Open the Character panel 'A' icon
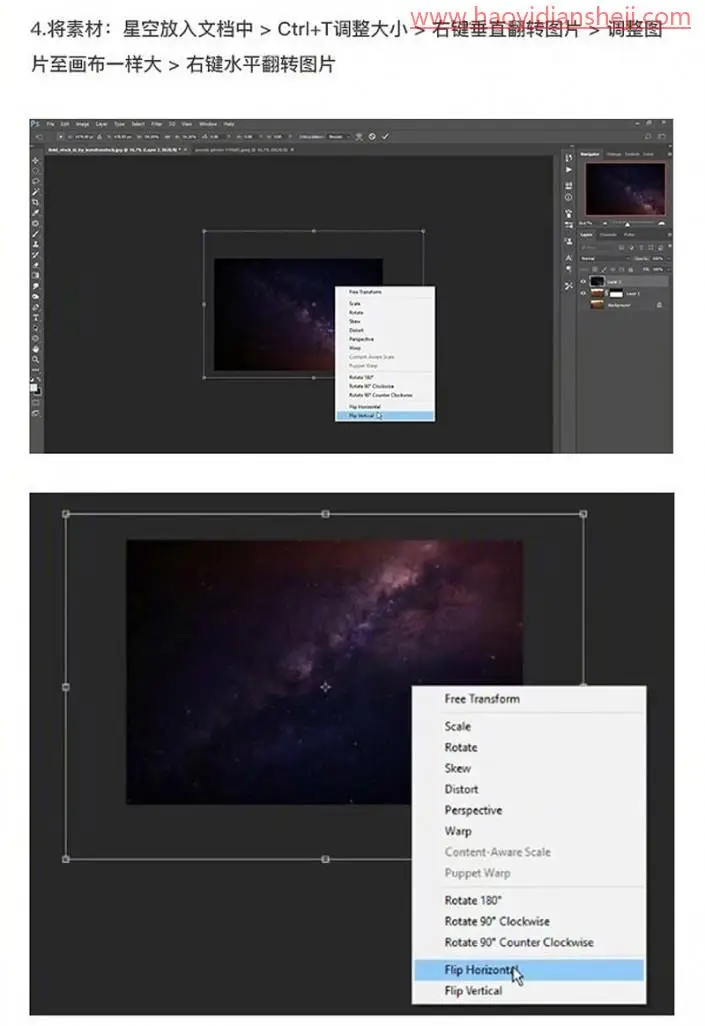This screenshot has height=1026, width=705. (x=569, y=257)
